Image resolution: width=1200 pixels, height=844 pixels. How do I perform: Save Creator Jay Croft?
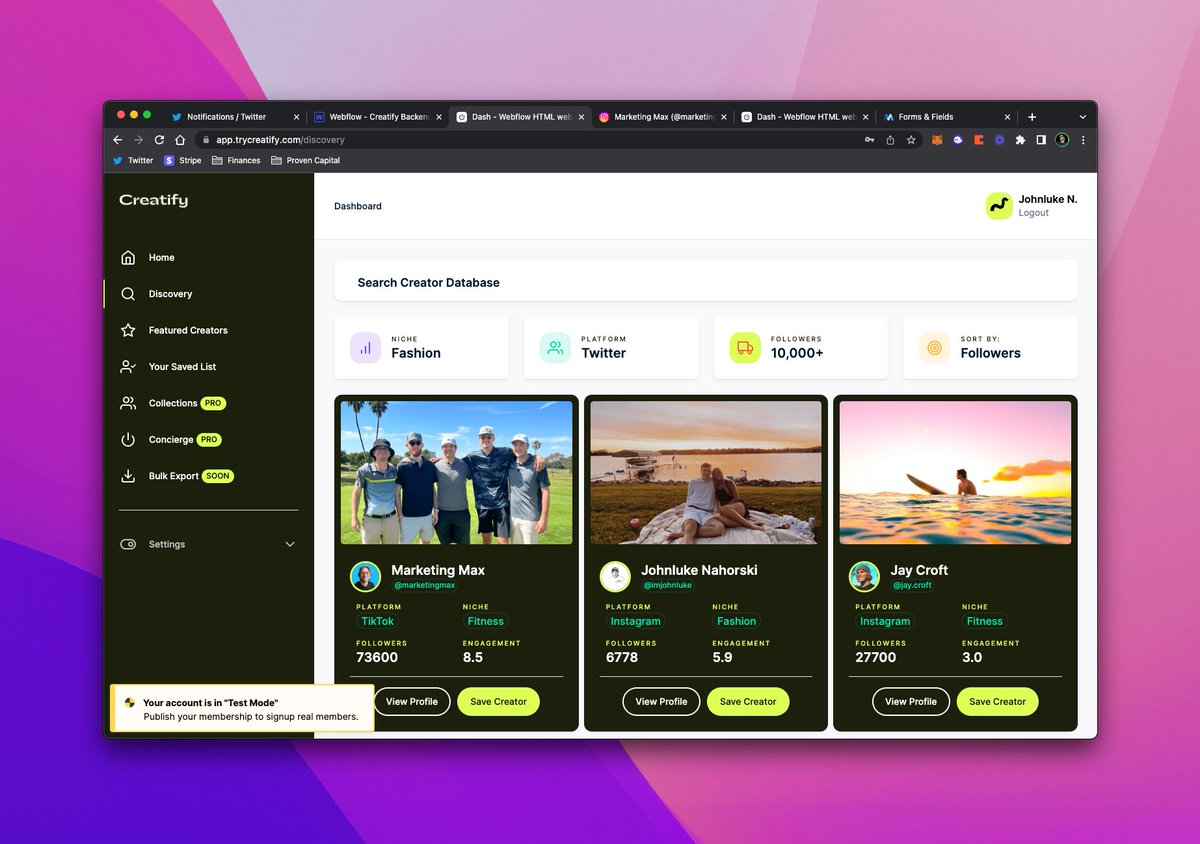997,702
